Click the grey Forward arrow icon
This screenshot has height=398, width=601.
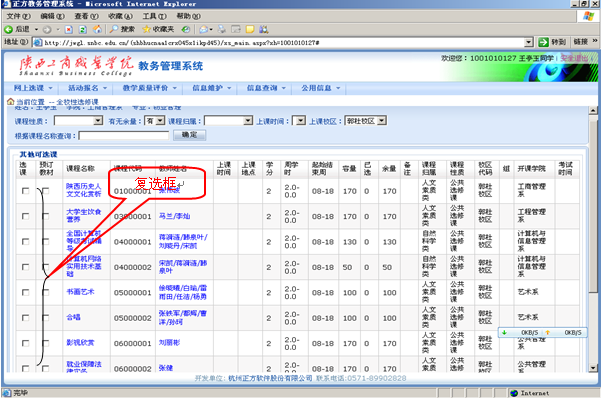[x=47, y=29]
